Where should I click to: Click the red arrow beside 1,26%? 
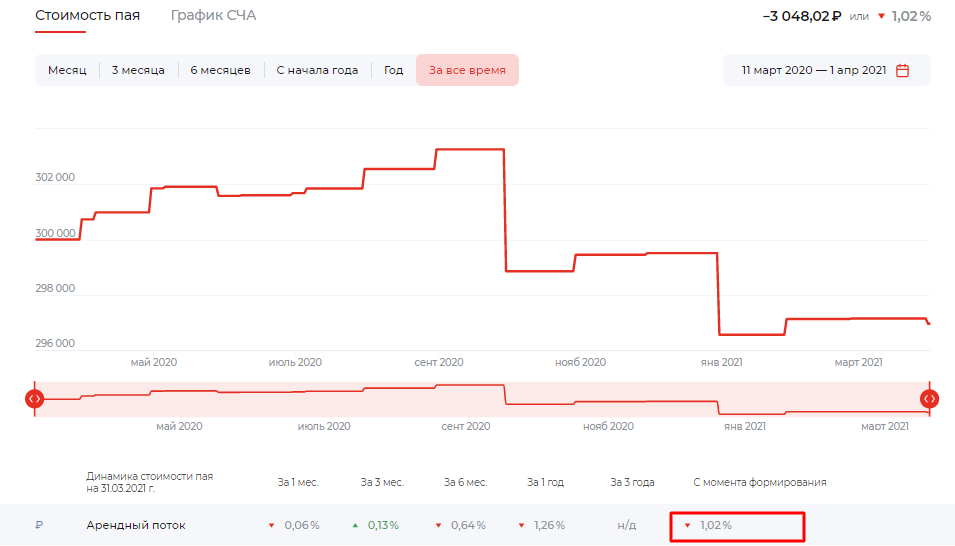521,526
